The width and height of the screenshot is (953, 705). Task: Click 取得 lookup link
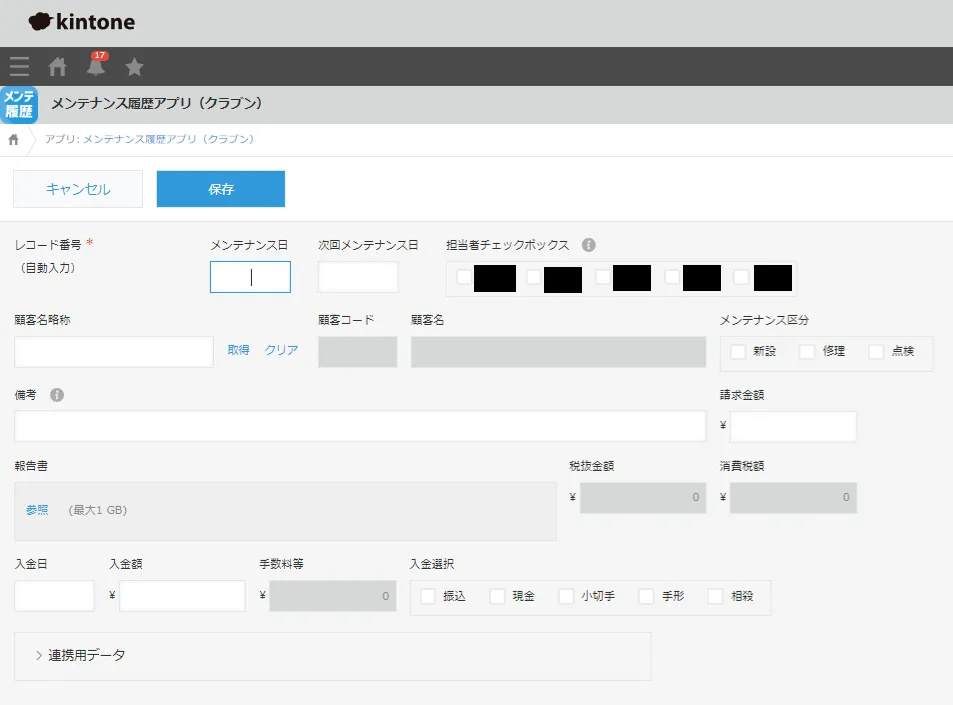[238, 350]
